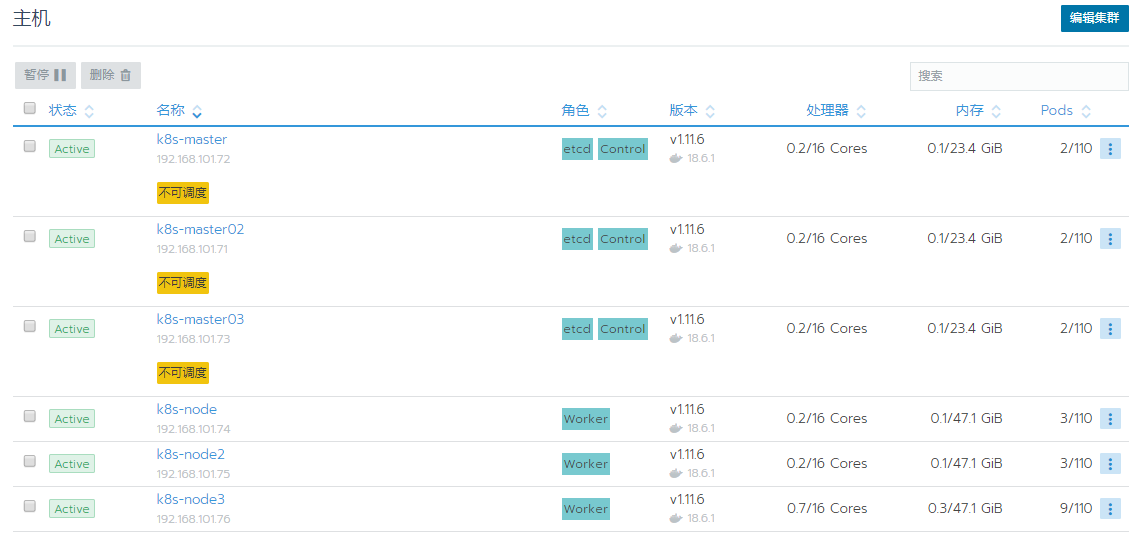Click the 不可调度 tag under k8s-master02

[x=182, y=283]
